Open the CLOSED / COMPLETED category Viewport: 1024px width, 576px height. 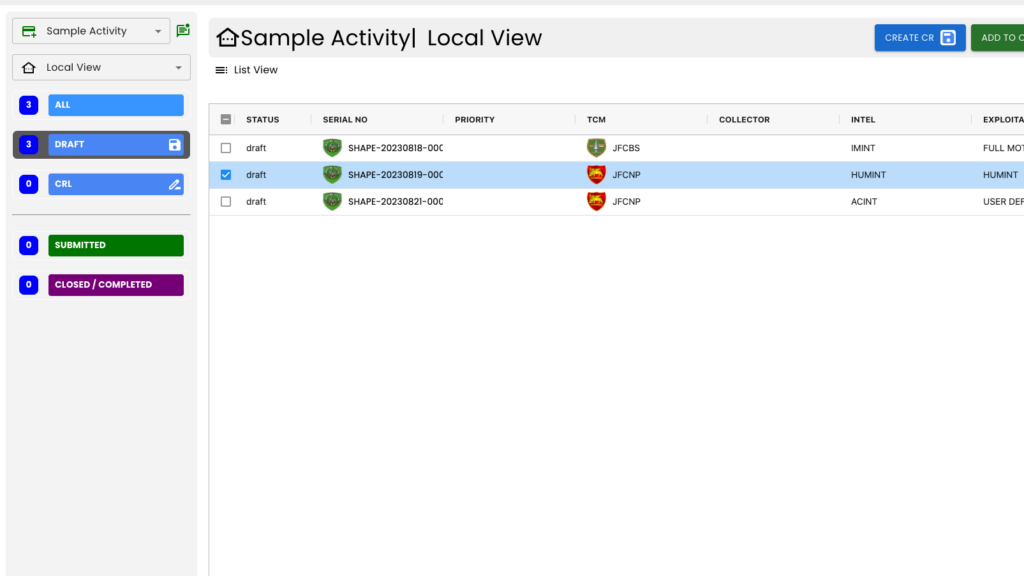point(116,285)
